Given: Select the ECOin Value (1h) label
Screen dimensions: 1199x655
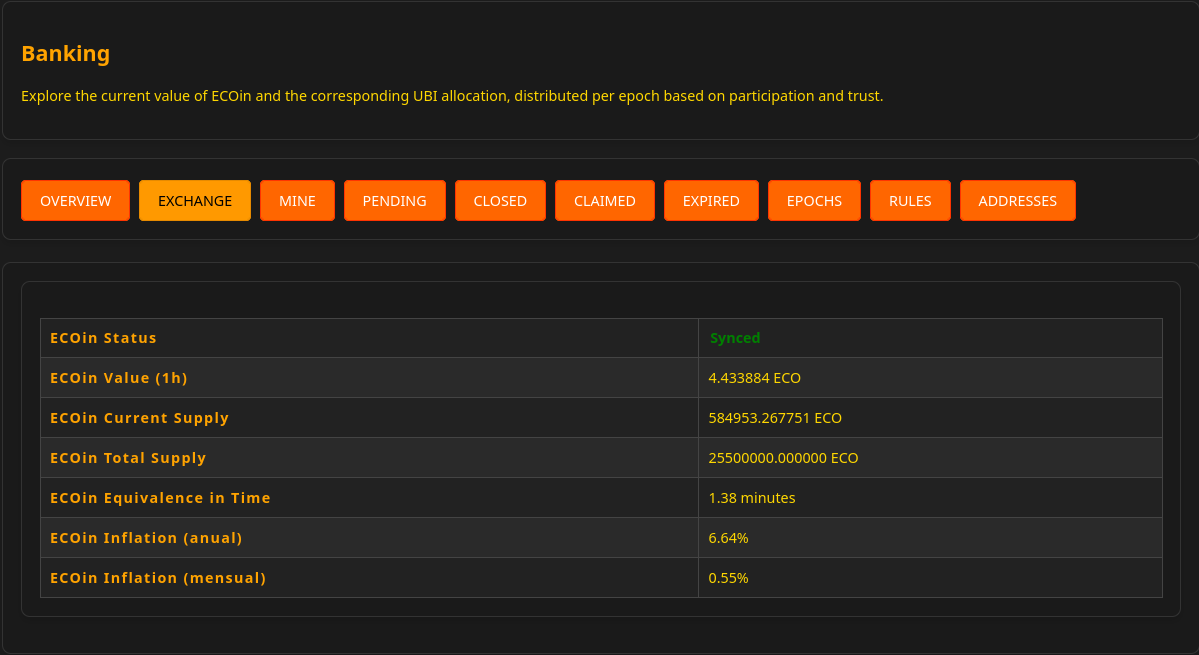Looking at the screenshot, I should pyautogui.click(x=119, y=378).
